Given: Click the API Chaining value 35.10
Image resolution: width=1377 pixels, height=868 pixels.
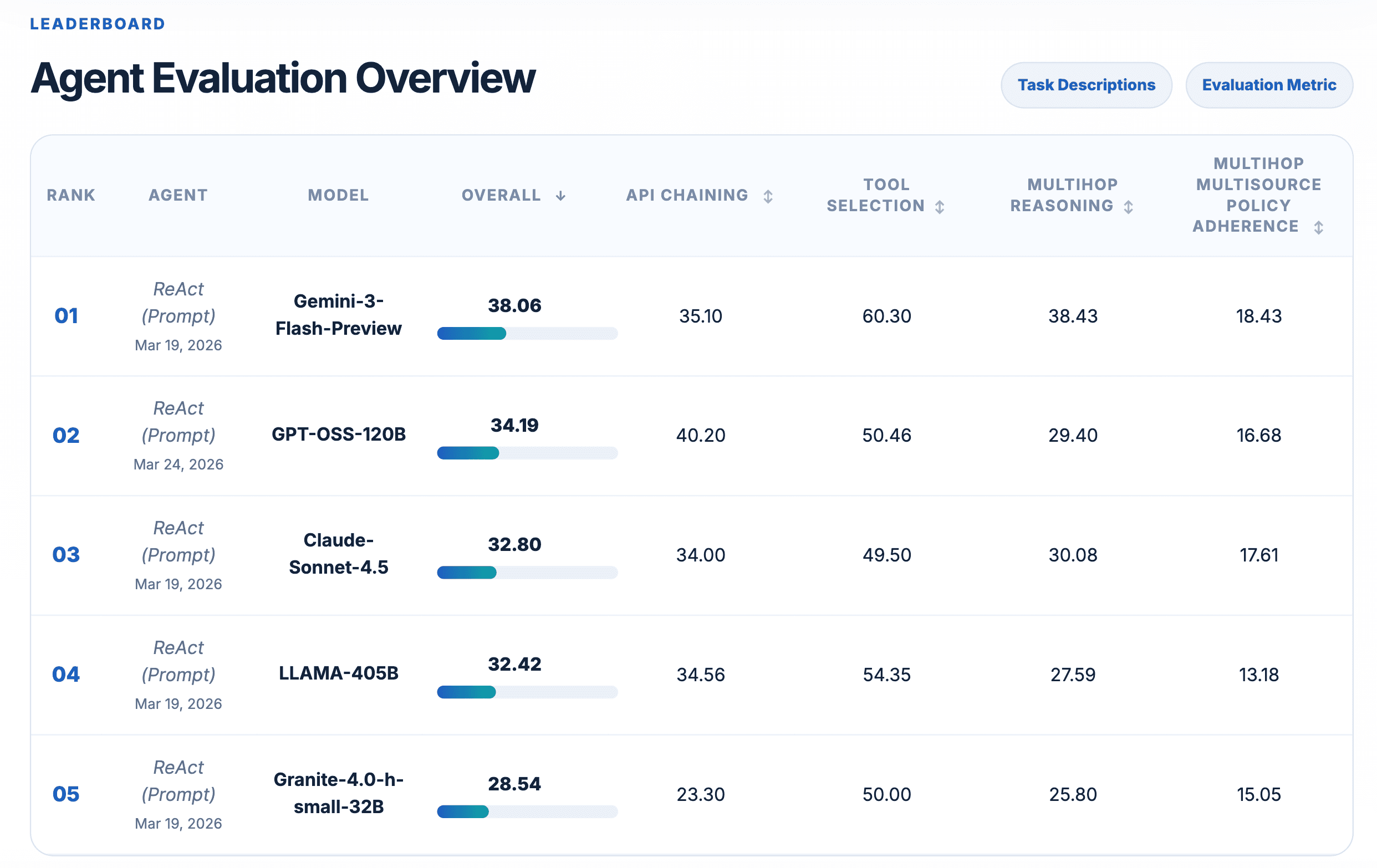Looking at the screenshot, I should pos(701,316).
